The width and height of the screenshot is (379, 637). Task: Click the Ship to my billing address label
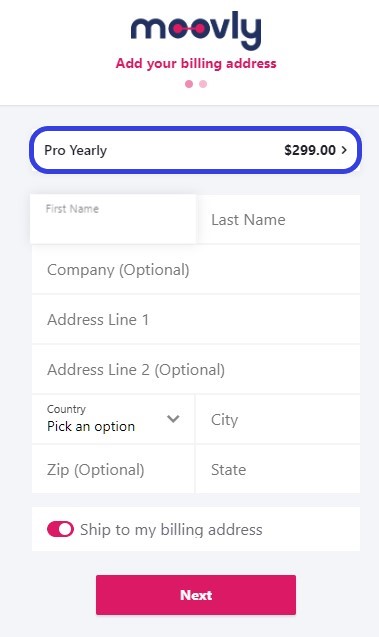[171, 530]
